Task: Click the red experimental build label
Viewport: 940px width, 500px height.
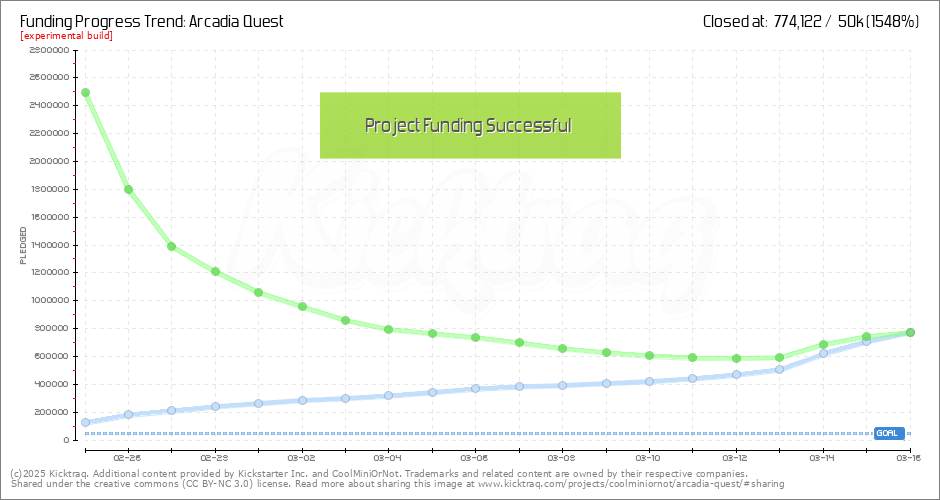Action: [x=66, y=36]
